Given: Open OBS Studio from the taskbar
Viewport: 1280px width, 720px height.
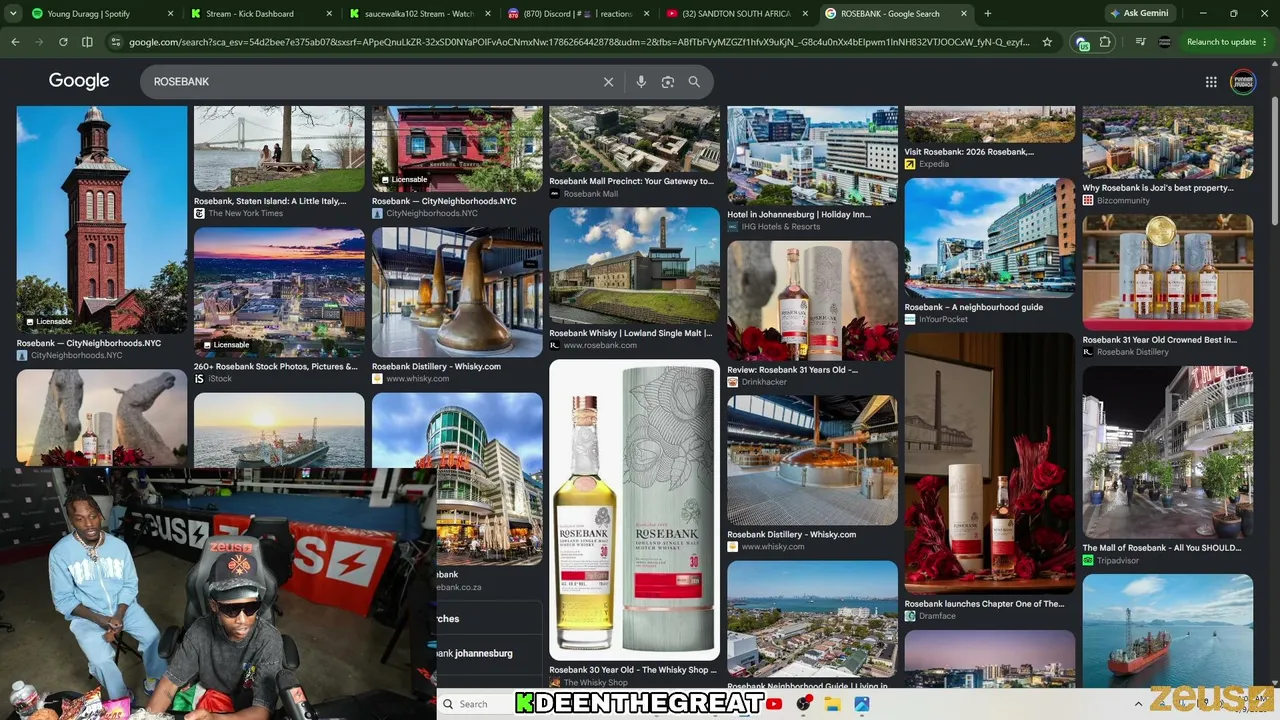Looking at the screenshot, I should (x=804, y=704).
